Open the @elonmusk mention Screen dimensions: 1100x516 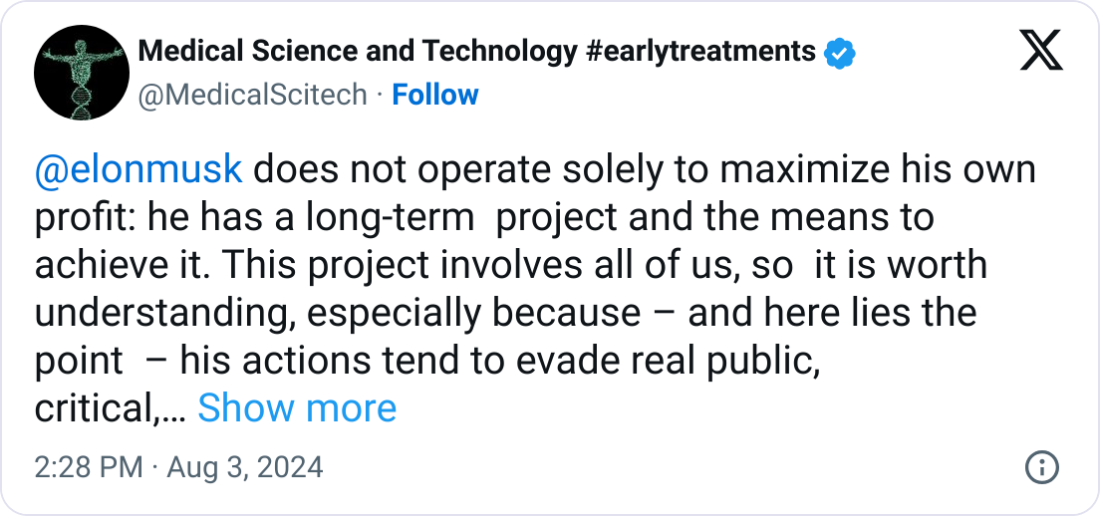pyautogui.click(x=138, y=170)
